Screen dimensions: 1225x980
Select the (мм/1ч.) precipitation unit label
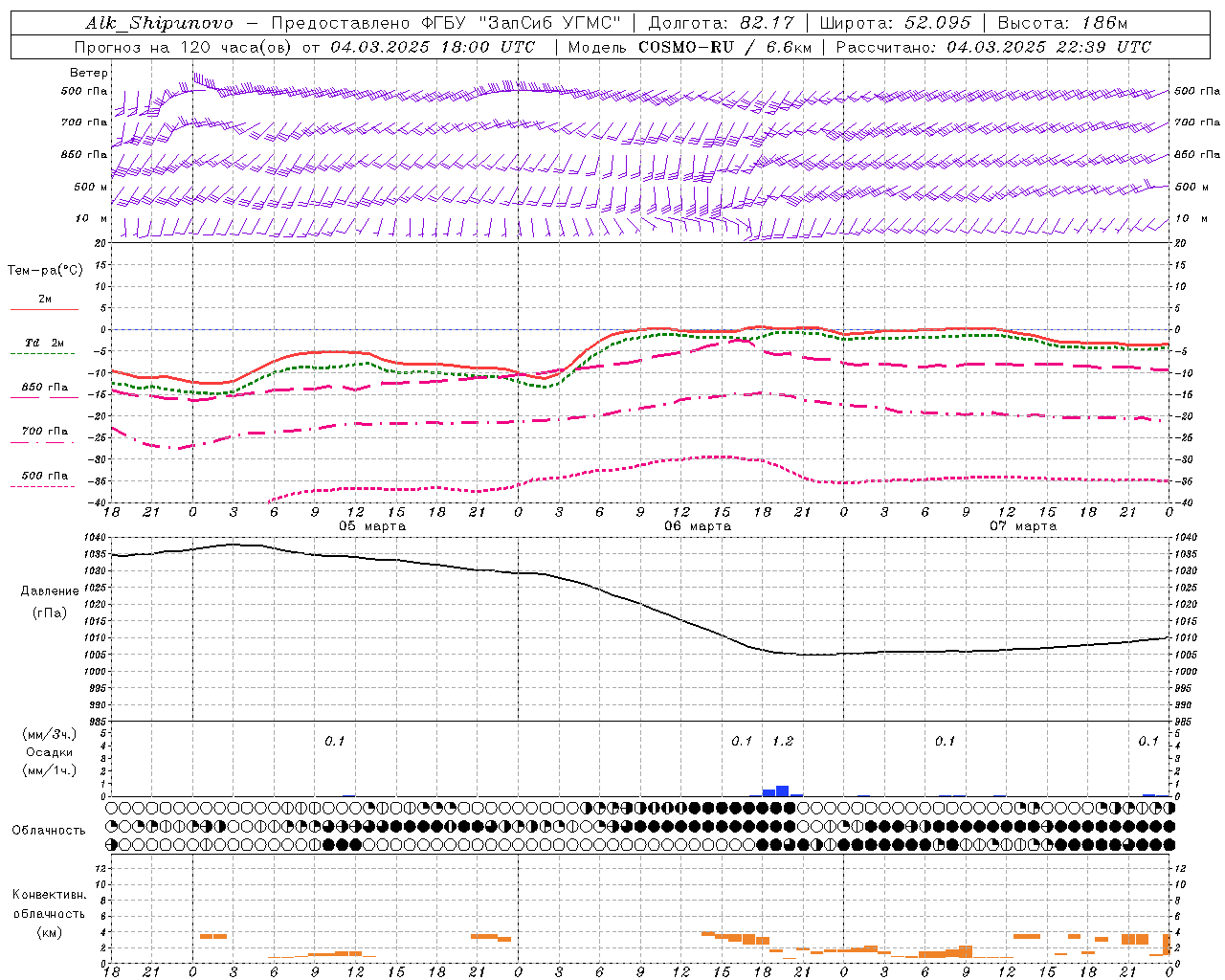49,770
